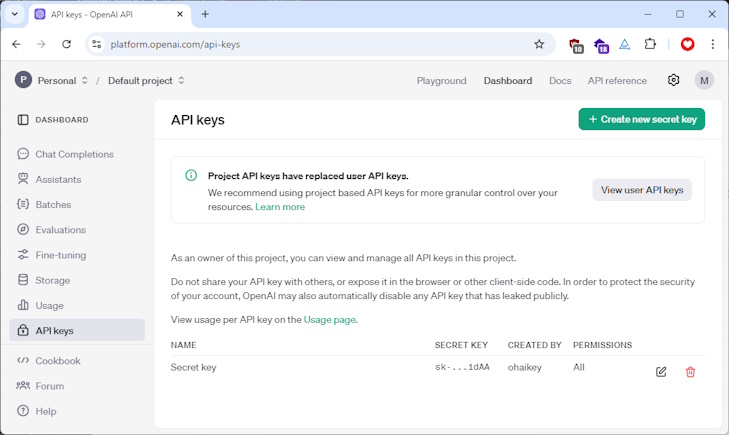The height and width of the screenshot is (435, 729).
Task: Open the Playground page
Action: pos(441,81)
